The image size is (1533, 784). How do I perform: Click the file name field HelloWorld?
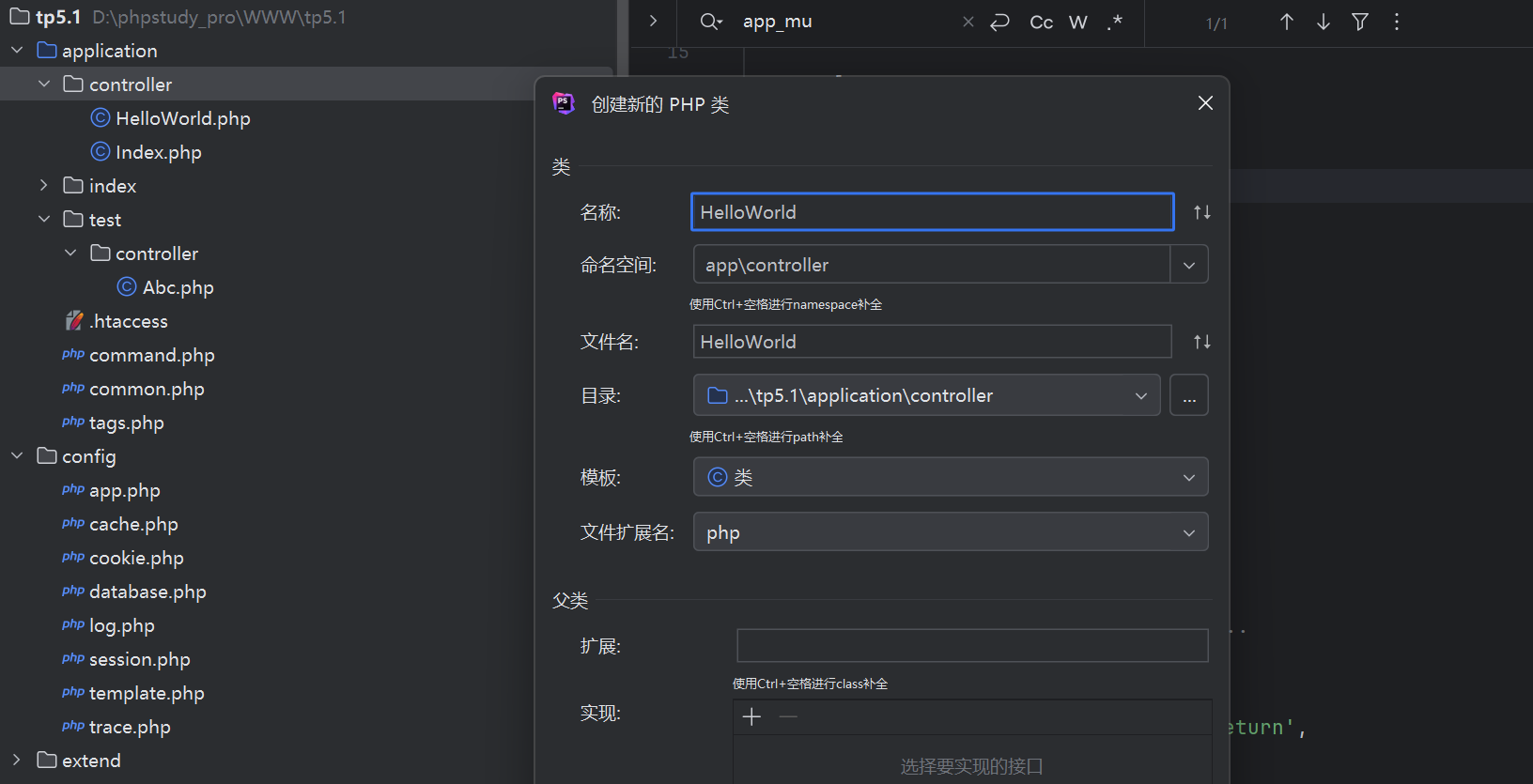(933, 342)
